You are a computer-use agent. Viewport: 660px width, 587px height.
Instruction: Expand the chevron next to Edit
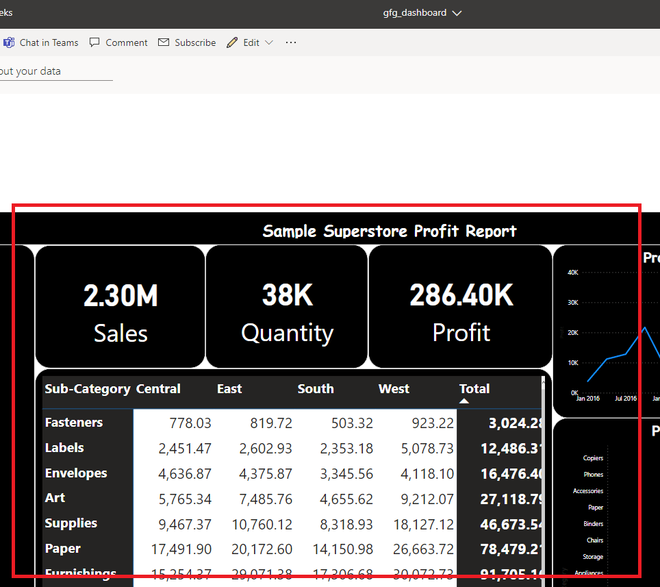click(x=269, y=43)
